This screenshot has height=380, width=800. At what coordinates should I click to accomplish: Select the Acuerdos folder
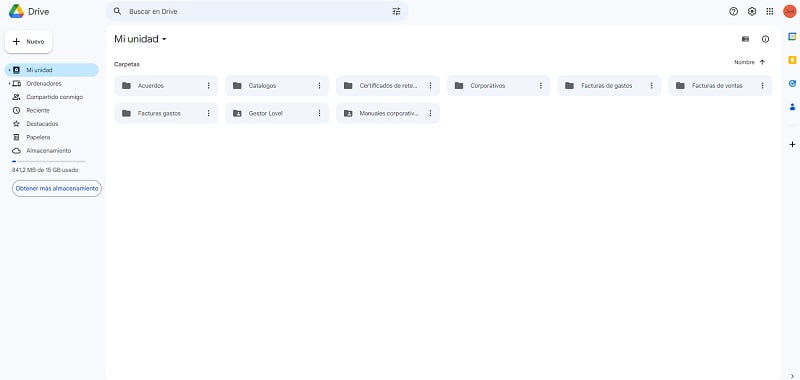point(166,86)
